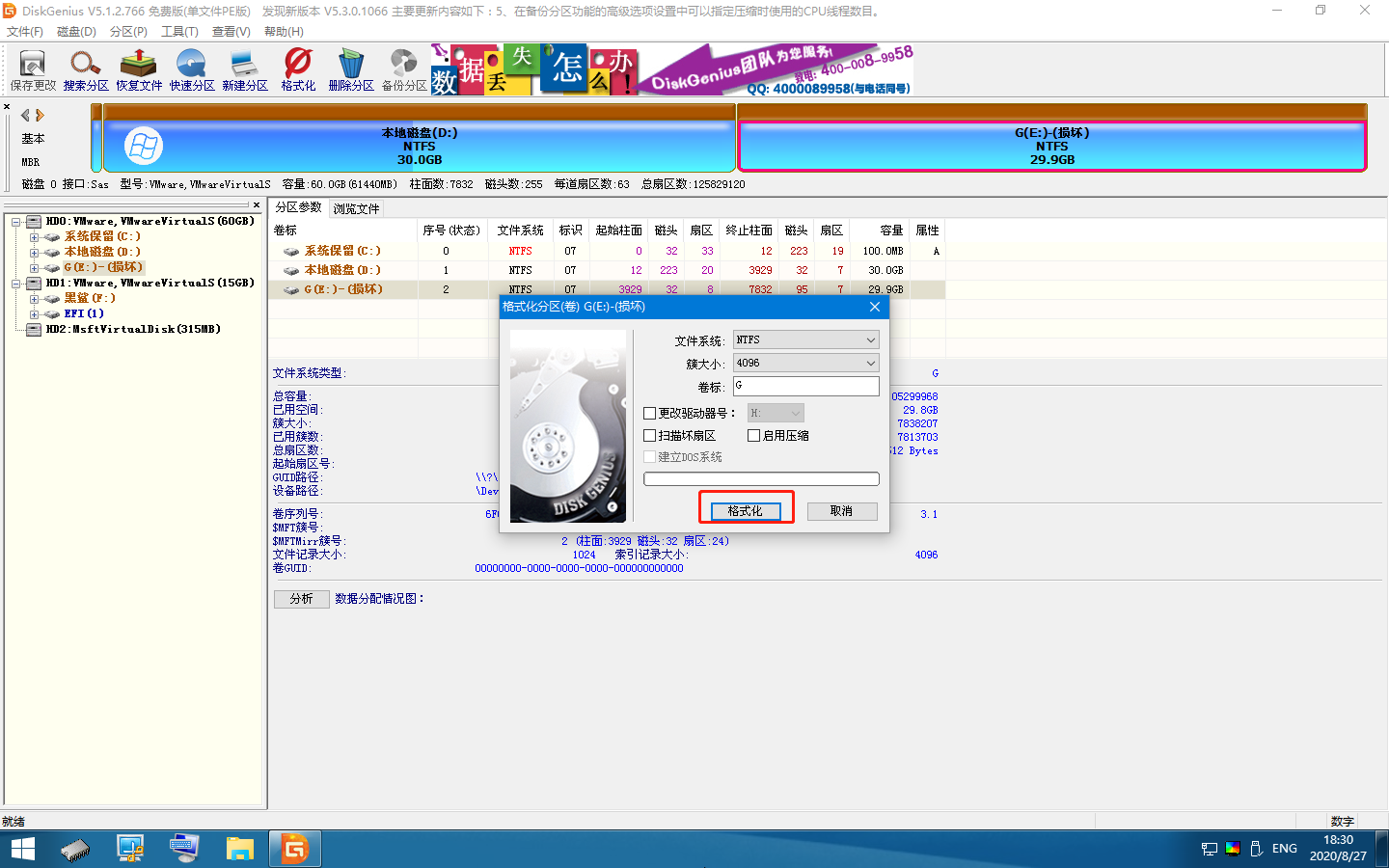Collapse the HD1 VMware disk node
The image size is (1389, 868).
[16, 284]
